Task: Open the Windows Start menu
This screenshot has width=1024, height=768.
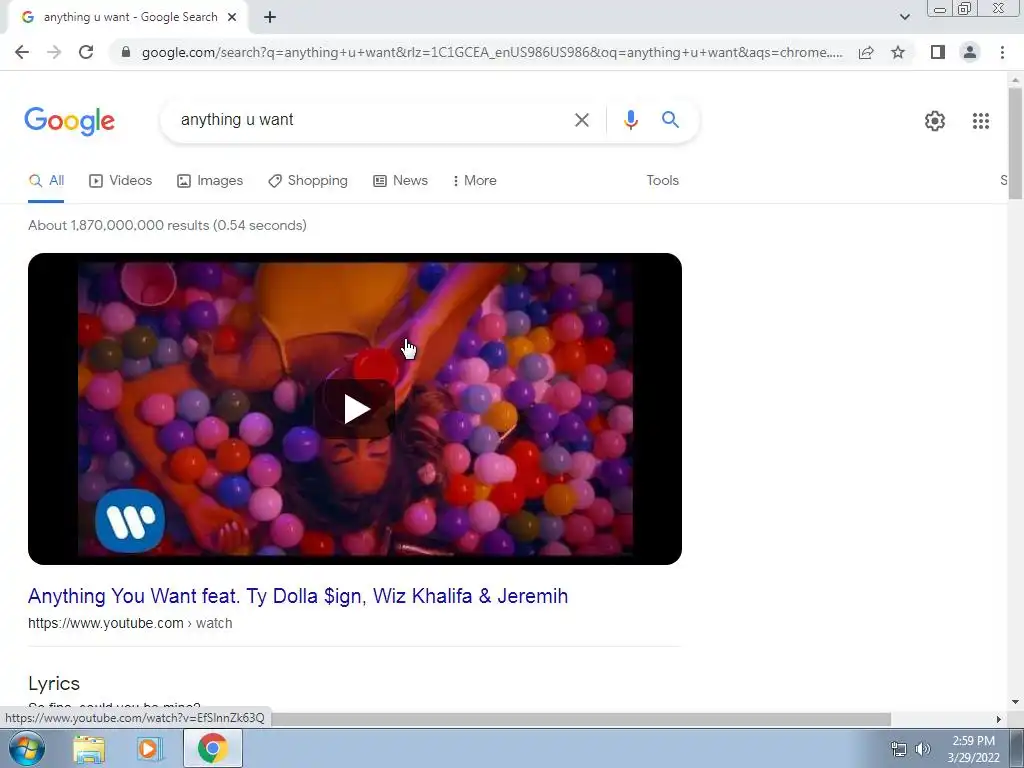Action: (27, 748)
